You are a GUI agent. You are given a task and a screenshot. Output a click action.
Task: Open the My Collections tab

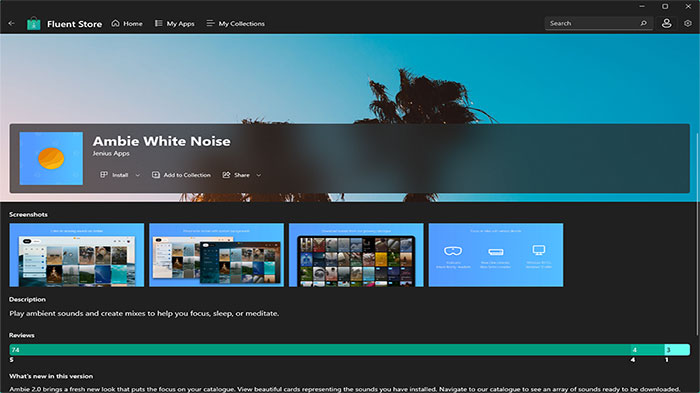coord(235,23)
